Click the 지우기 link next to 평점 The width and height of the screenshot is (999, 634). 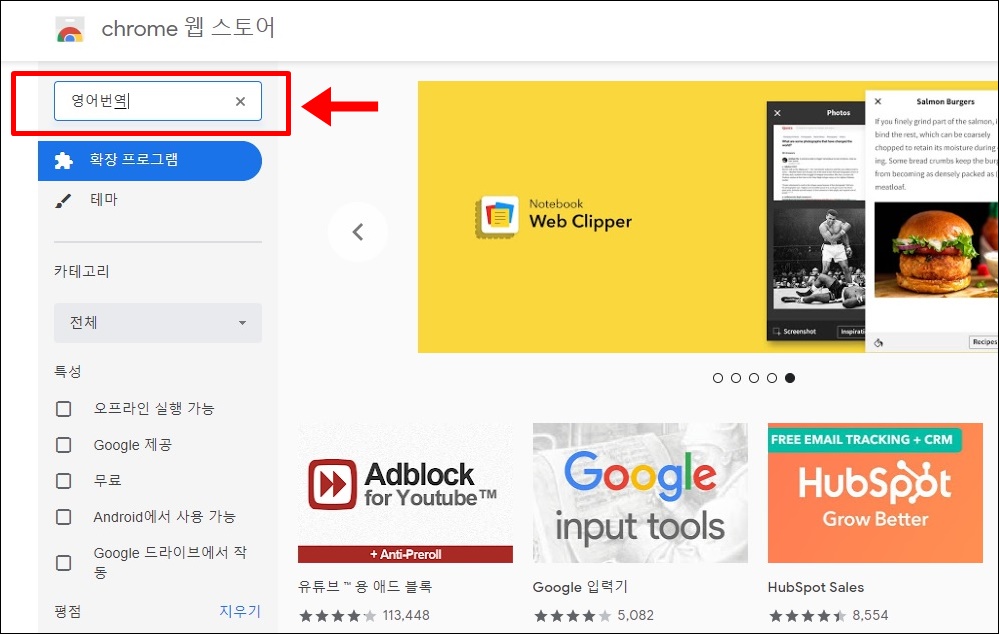[x=240, y=611]
